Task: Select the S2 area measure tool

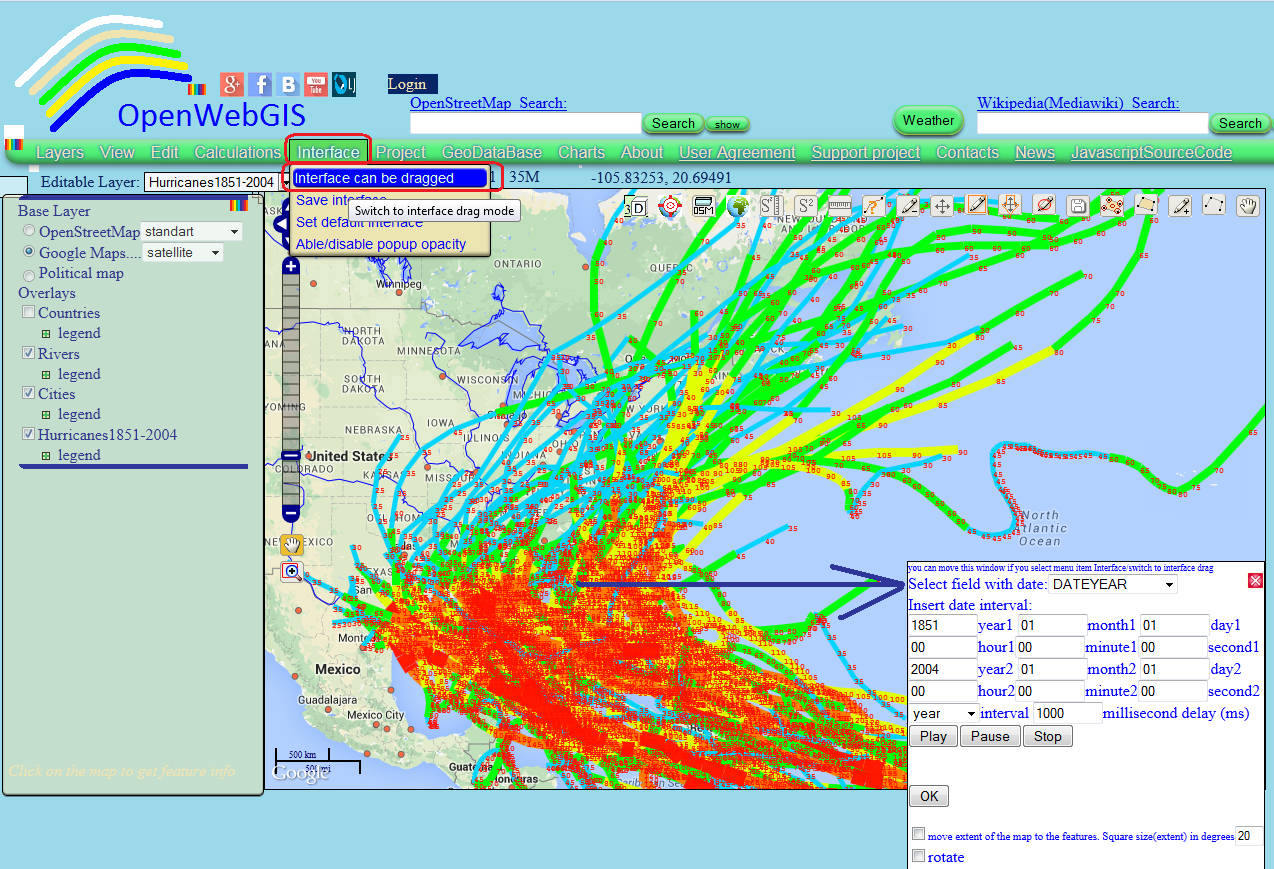Action: (805, 206)
